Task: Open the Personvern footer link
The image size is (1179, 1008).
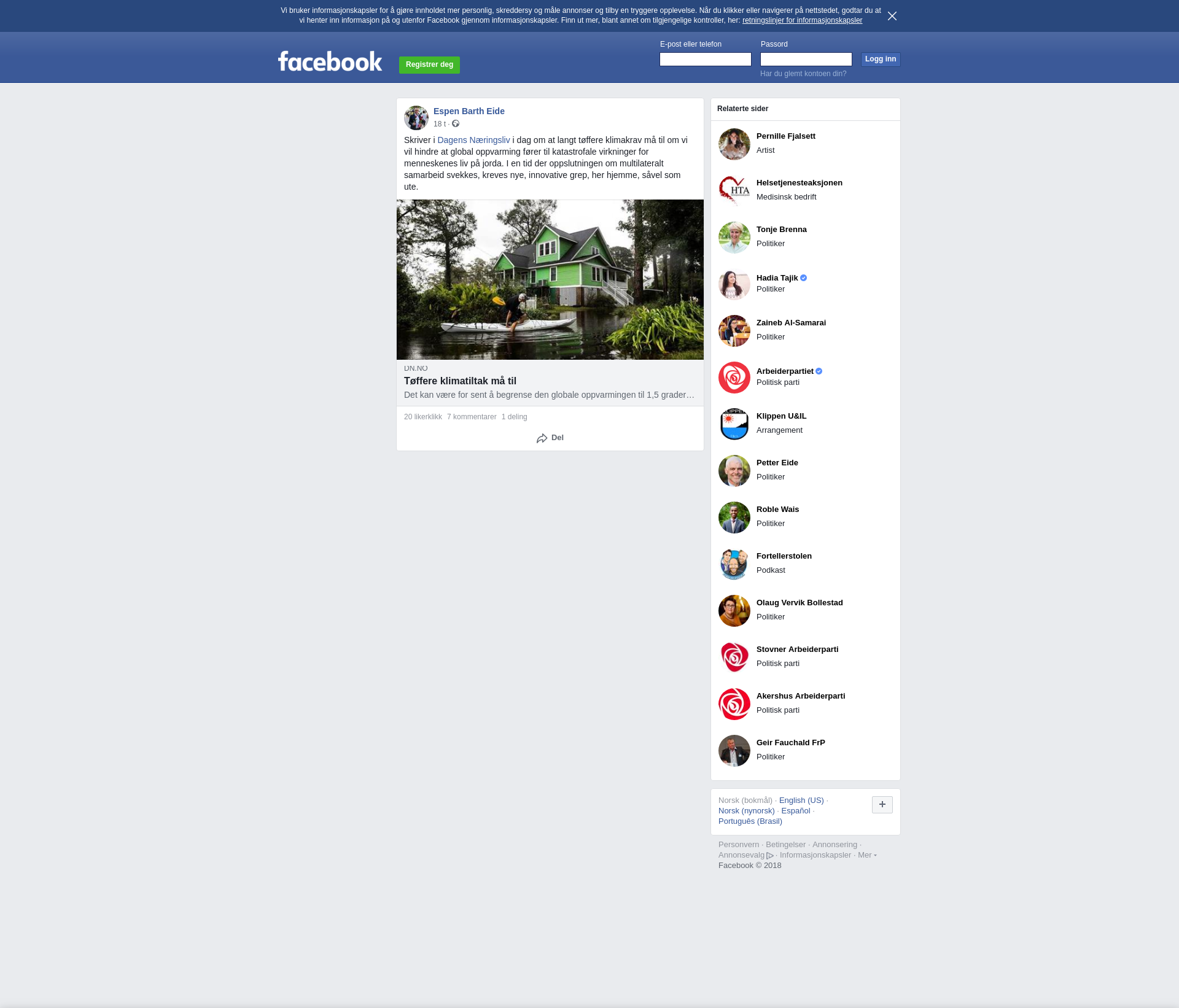Action: click(739, 845)
